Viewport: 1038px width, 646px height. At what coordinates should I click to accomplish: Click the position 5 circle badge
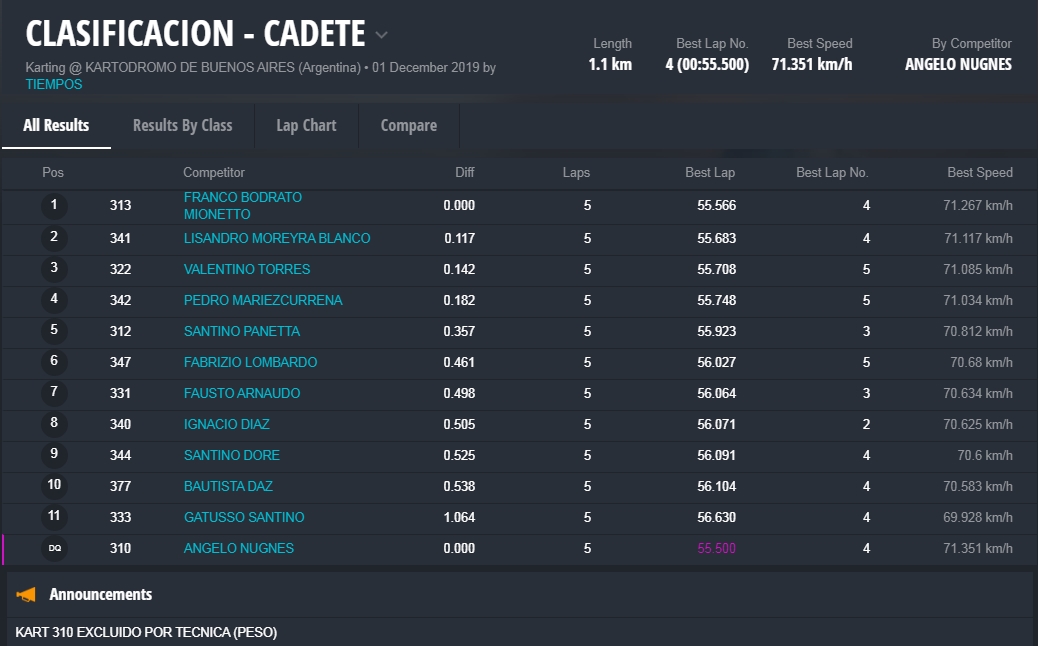54,331
